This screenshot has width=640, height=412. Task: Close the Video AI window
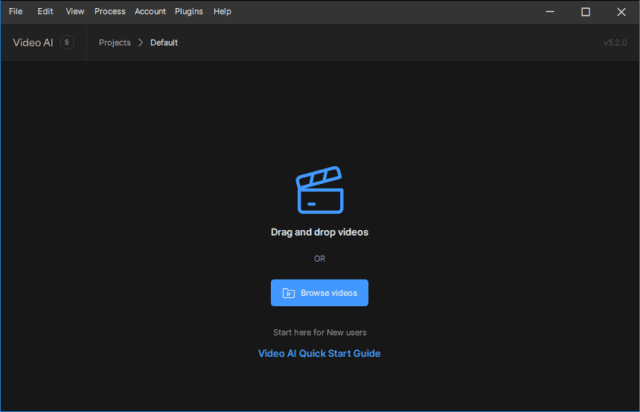[620, 11]
